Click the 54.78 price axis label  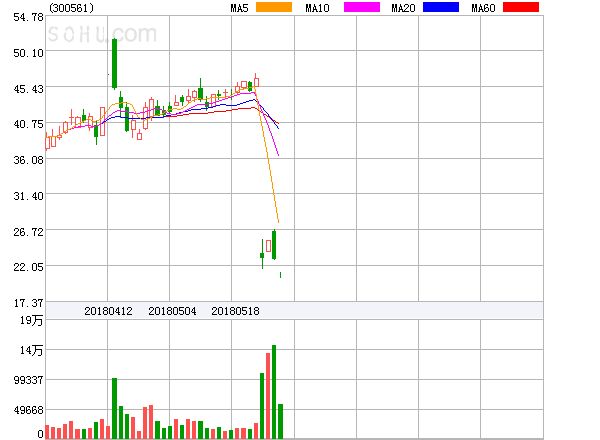pos(28,17)
